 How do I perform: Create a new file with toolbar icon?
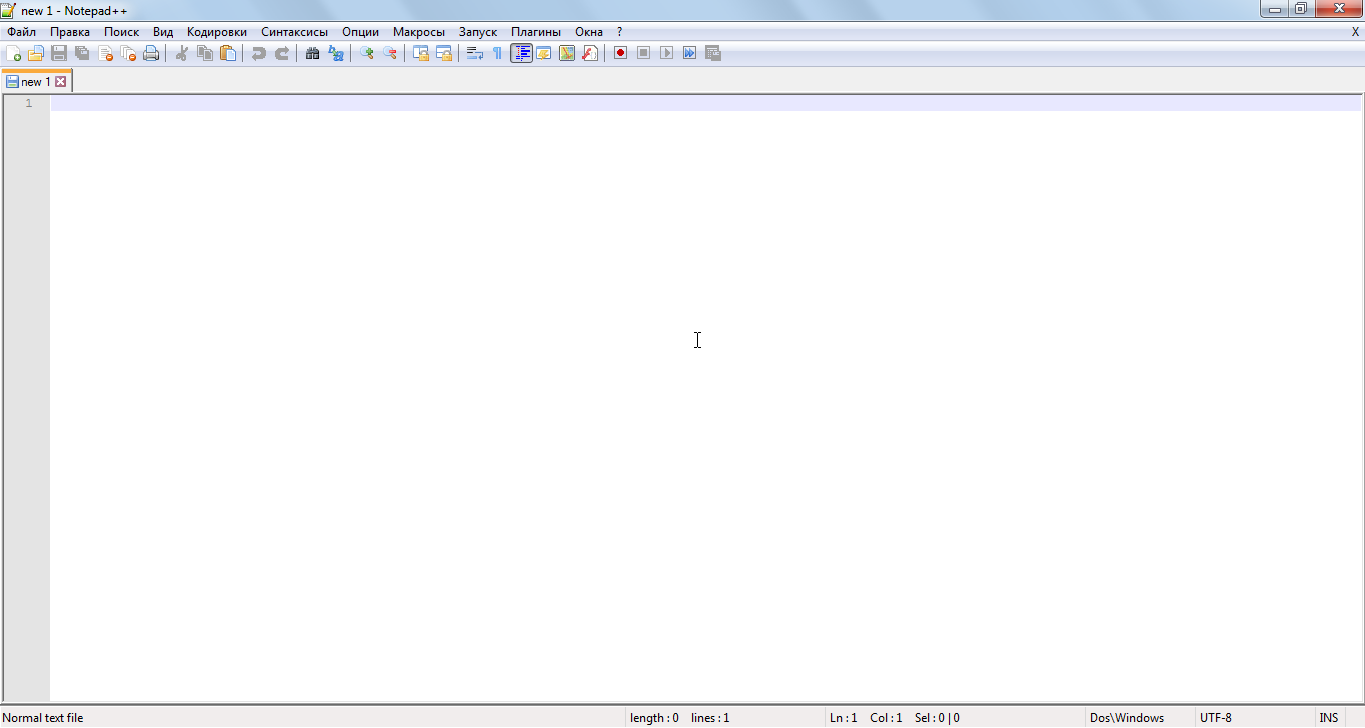(13, 53)
